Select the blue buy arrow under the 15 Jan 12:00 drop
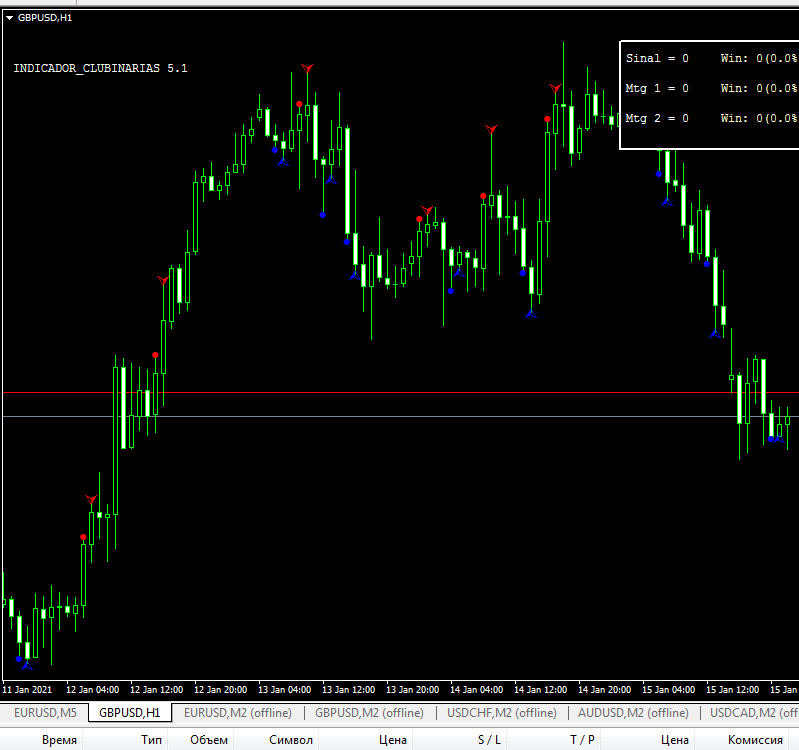This screenshot has width=799, height=750. tap(715, 334)
